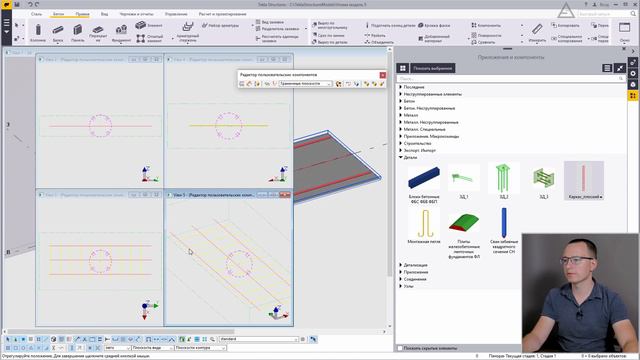Viewport: 640px width, 360px height.
Task: Open the Бетон ribbon tab
Action: click(58, 14)
